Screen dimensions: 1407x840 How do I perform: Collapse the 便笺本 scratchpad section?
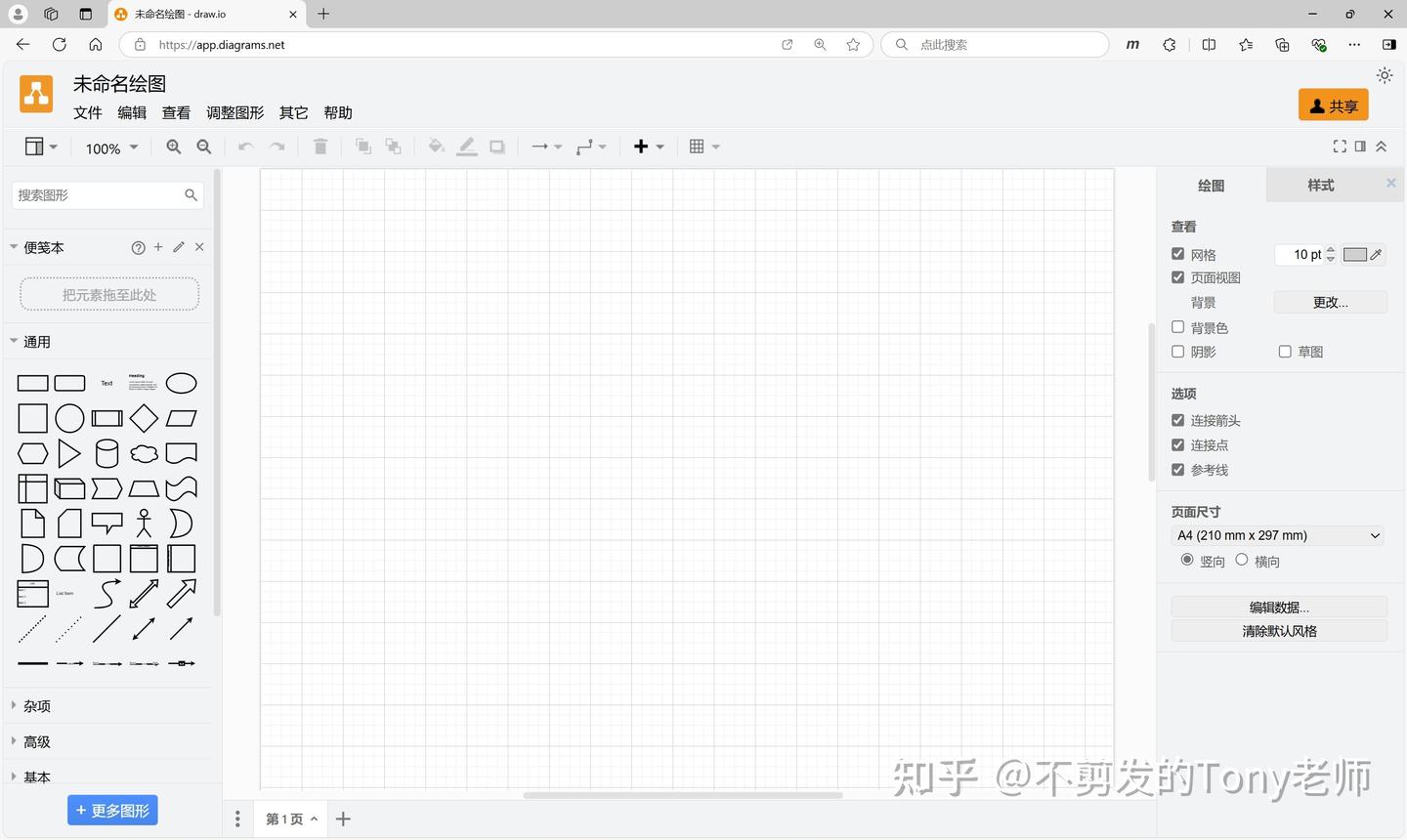pos(14,247)
